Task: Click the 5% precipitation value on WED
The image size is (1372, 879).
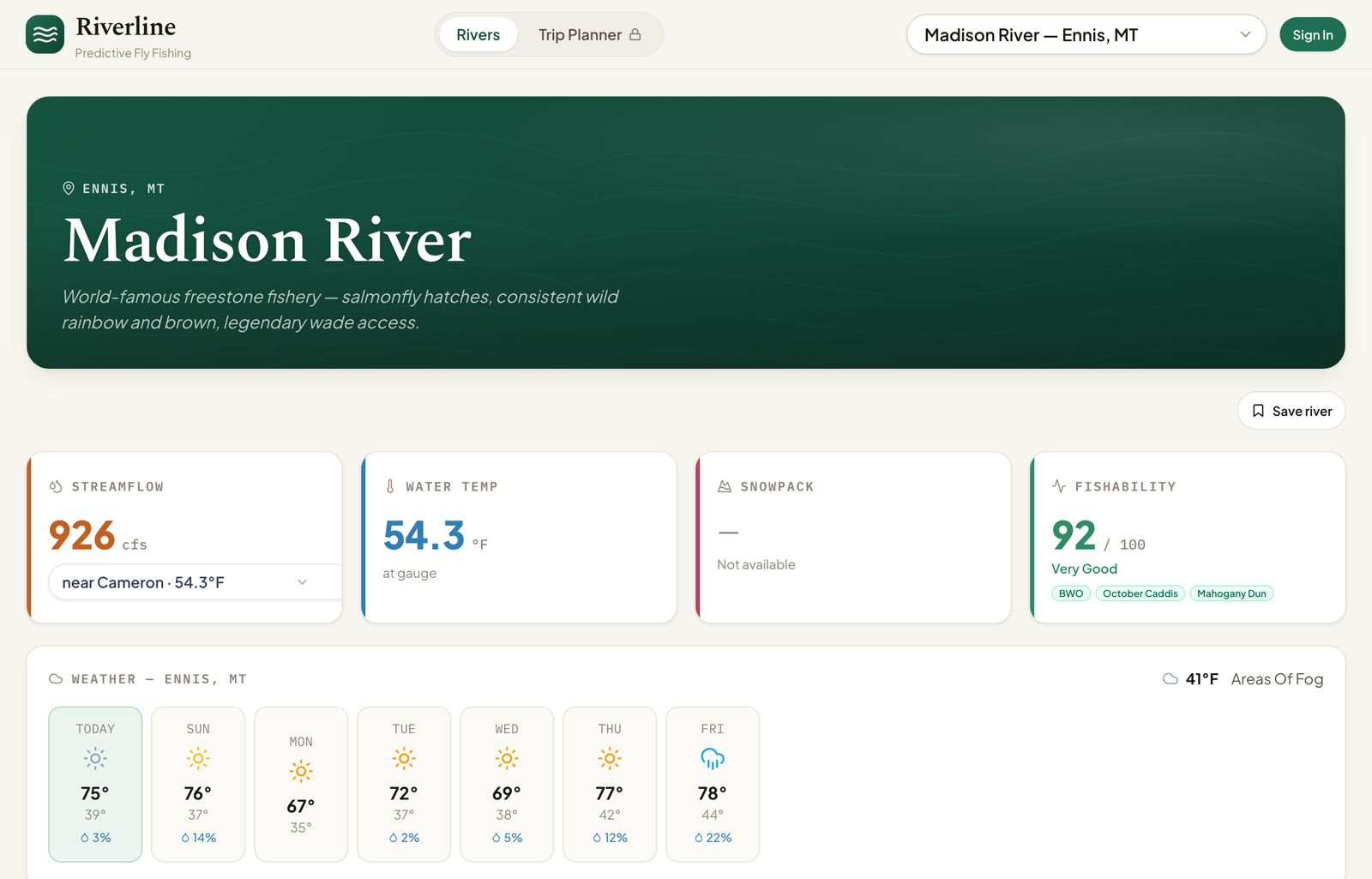Action: [513, 838]
